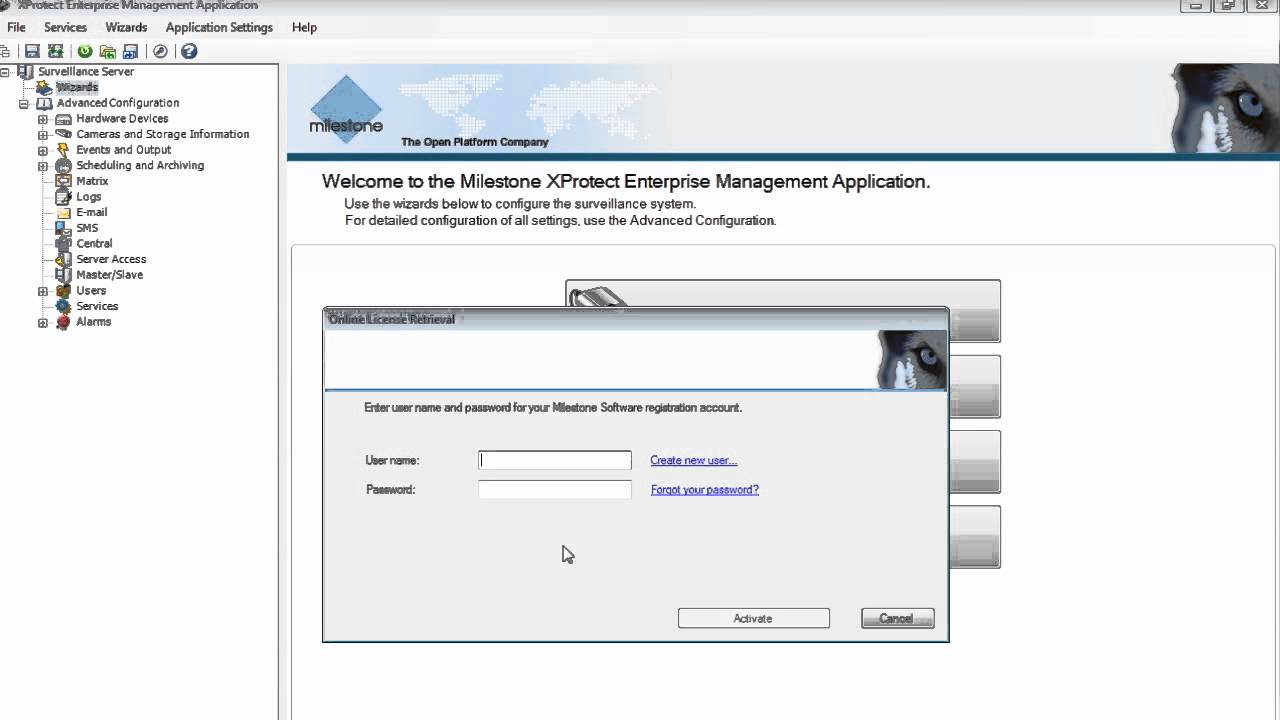Viewport: 1280px width, 720px height.
Task: Click the Logs icon in the tree
Action: click(64, 197)
